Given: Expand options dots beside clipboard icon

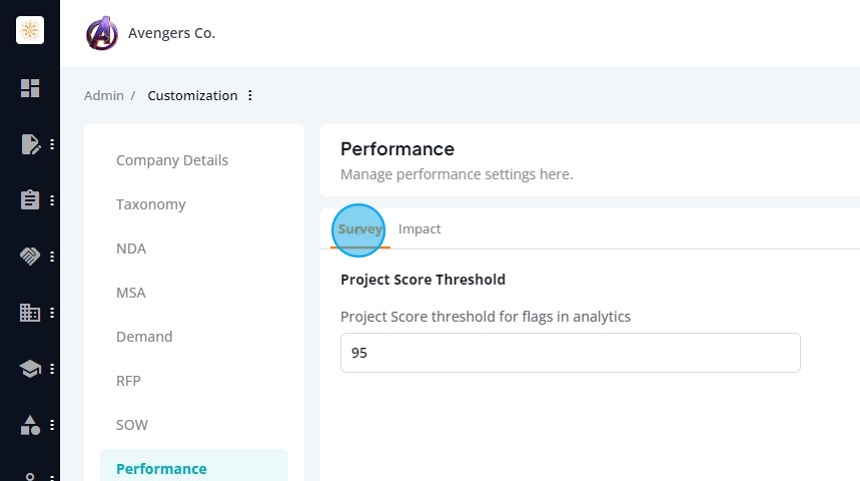Looking at the screenshot, I should click(x=52, y=200).
